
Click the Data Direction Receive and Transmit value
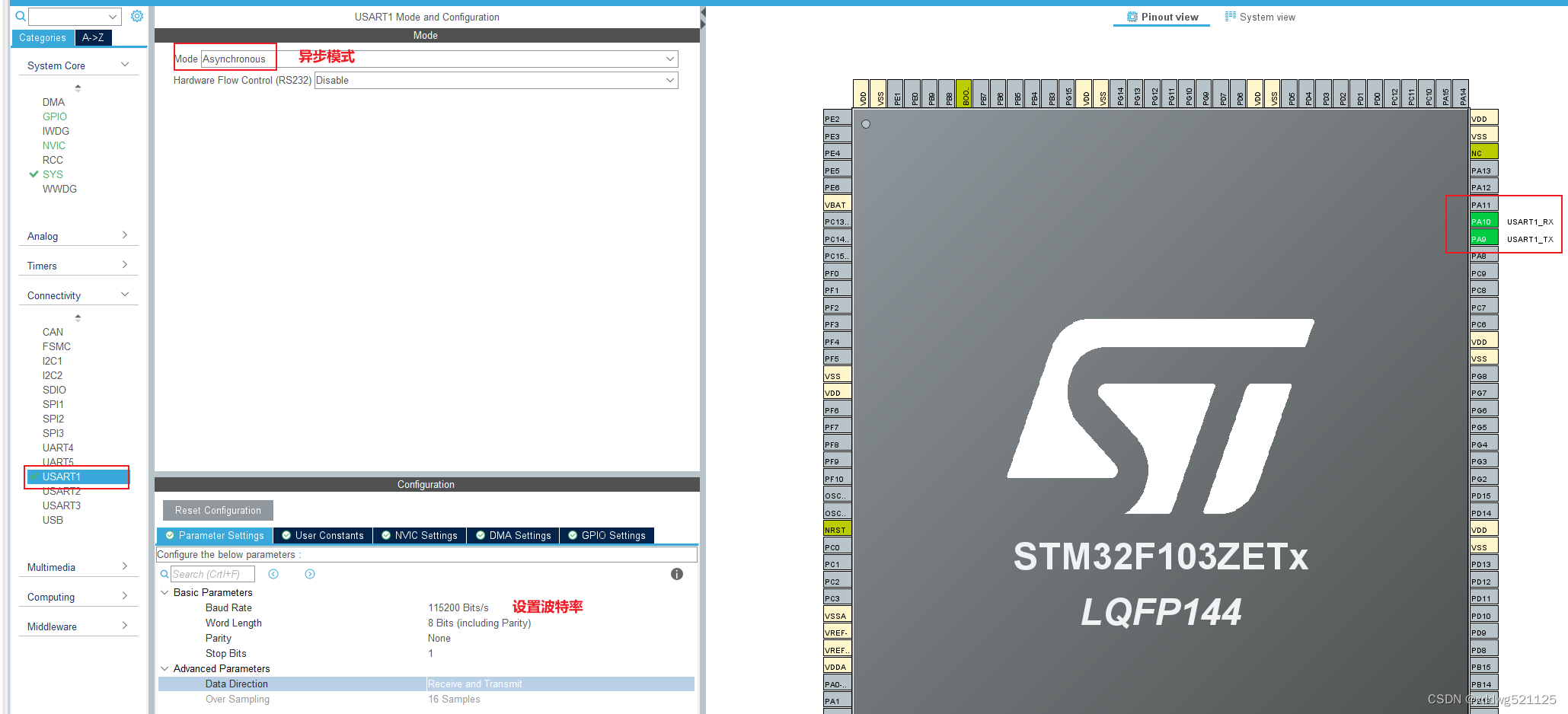coord(475,684)
